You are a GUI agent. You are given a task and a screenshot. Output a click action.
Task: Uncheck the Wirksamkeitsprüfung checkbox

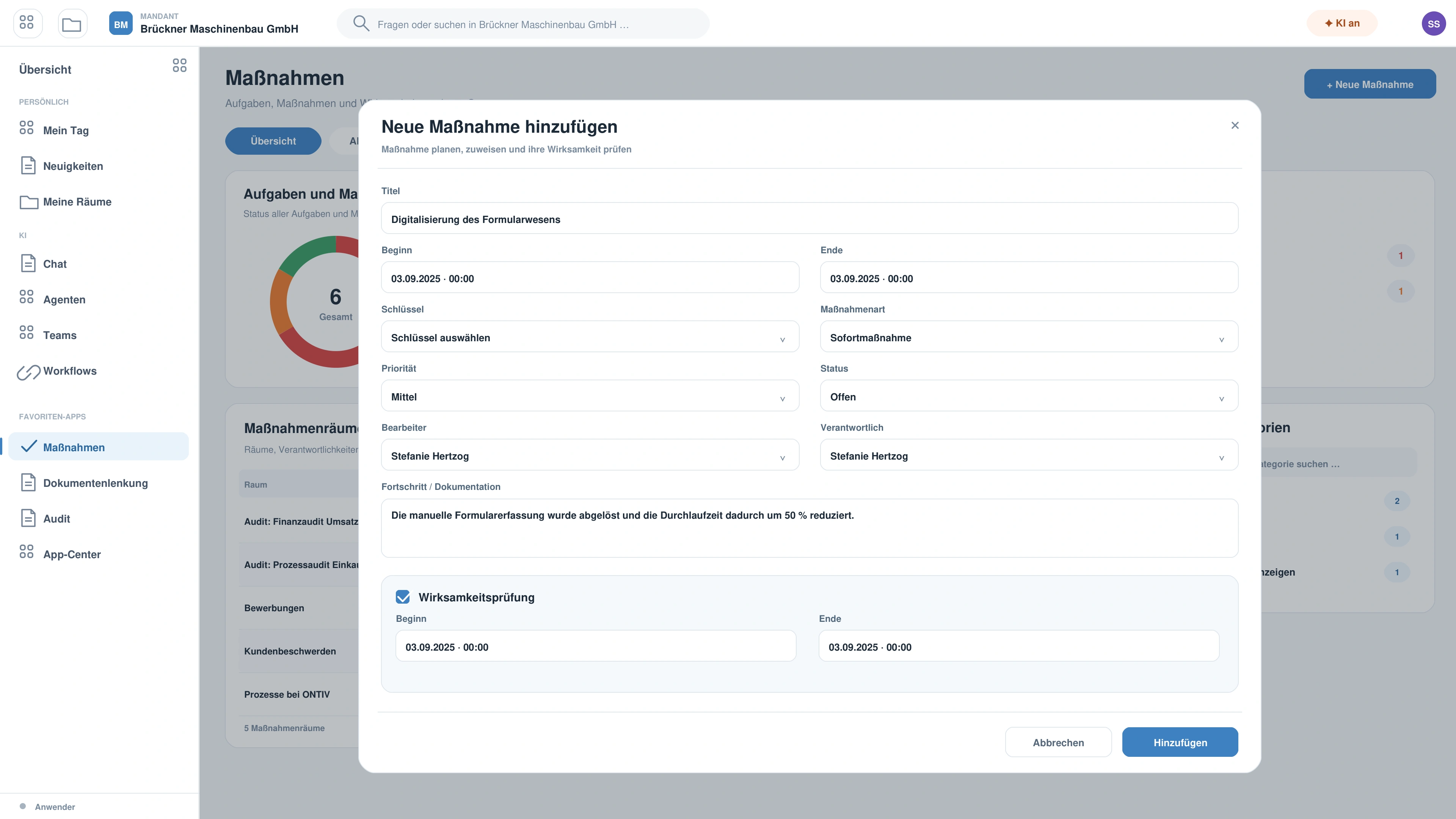403,597
